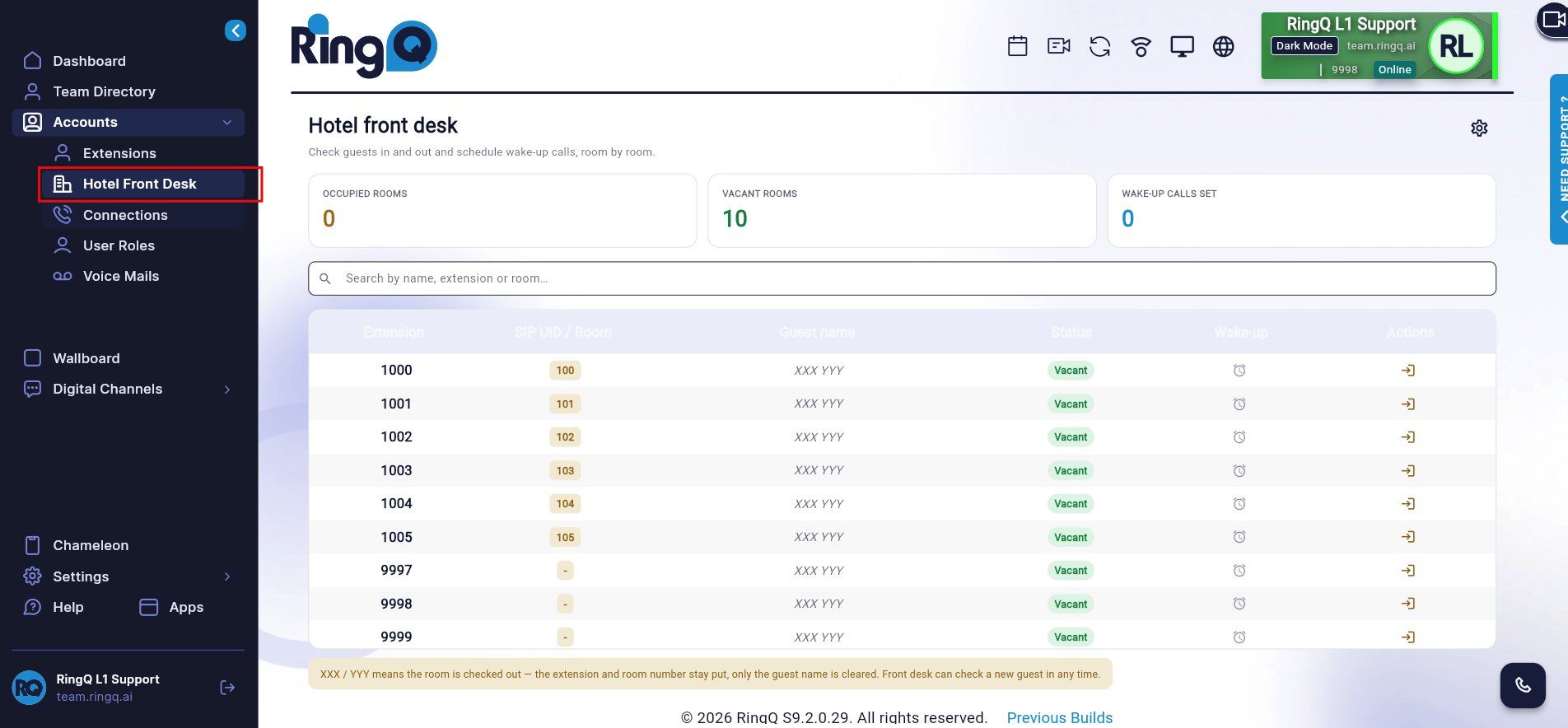Click the RL profile avatar

(1455, 46)
